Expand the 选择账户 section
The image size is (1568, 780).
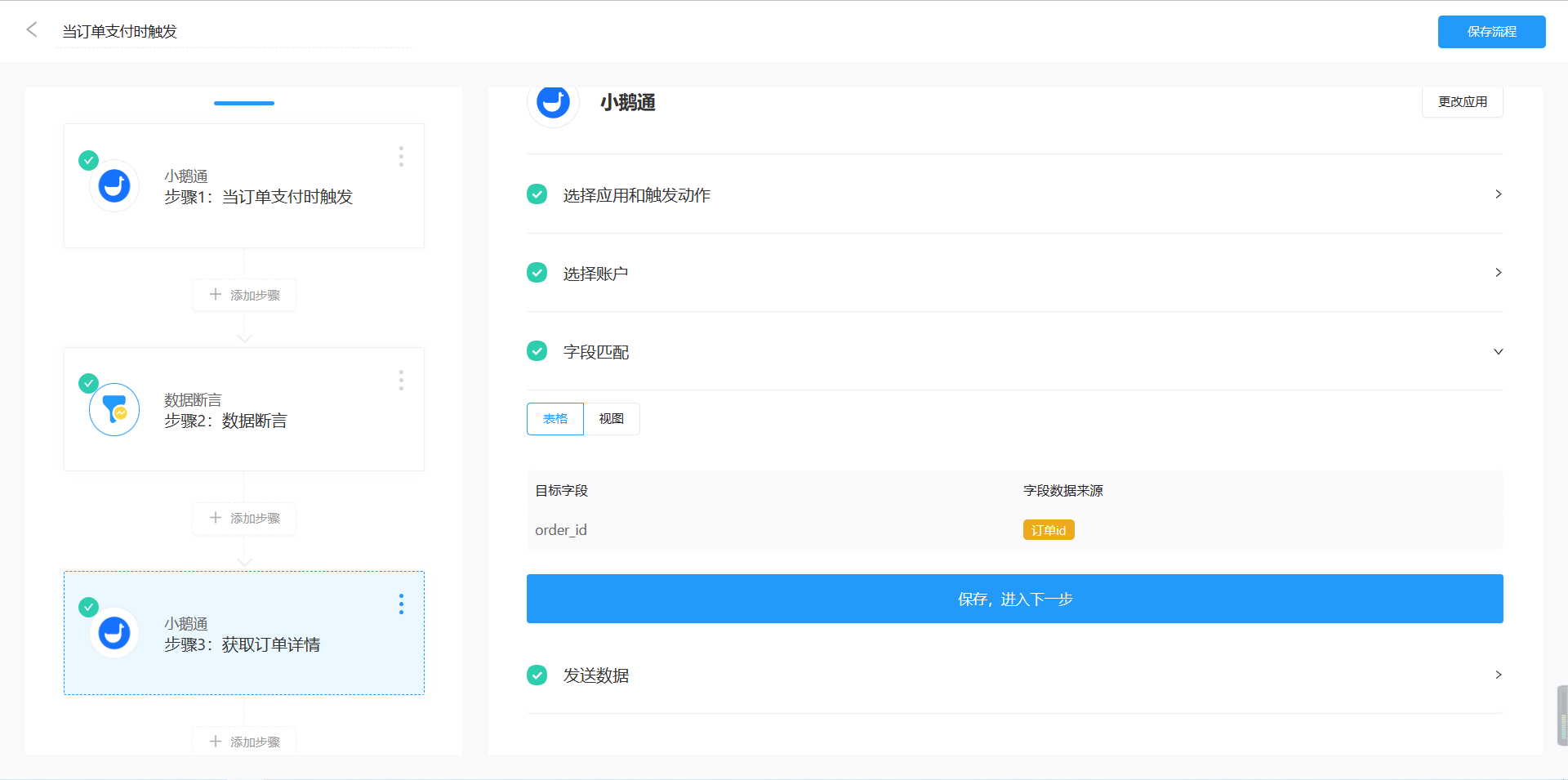(1014, 273)
